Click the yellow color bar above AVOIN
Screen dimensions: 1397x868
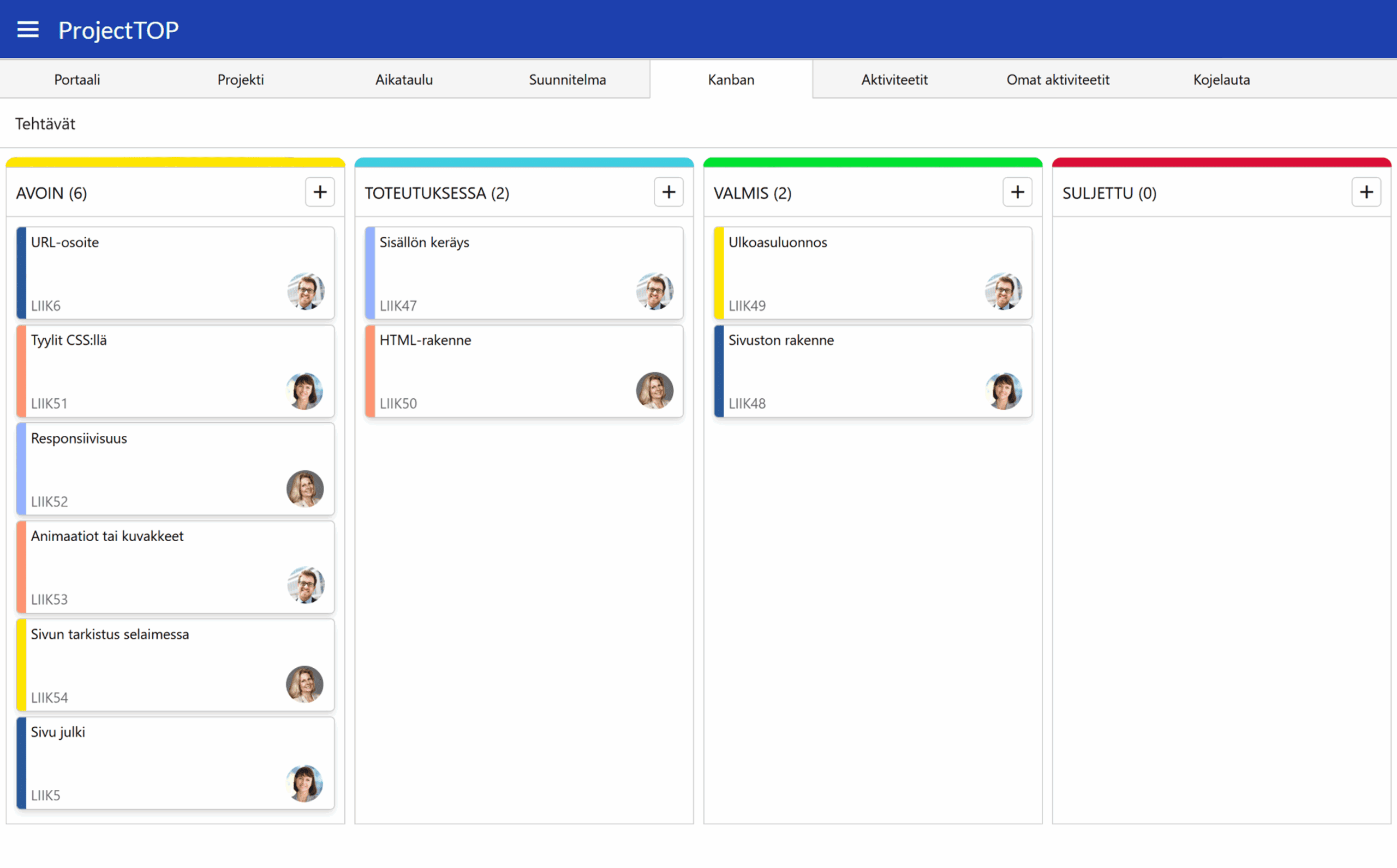click(x=175, y=163)
